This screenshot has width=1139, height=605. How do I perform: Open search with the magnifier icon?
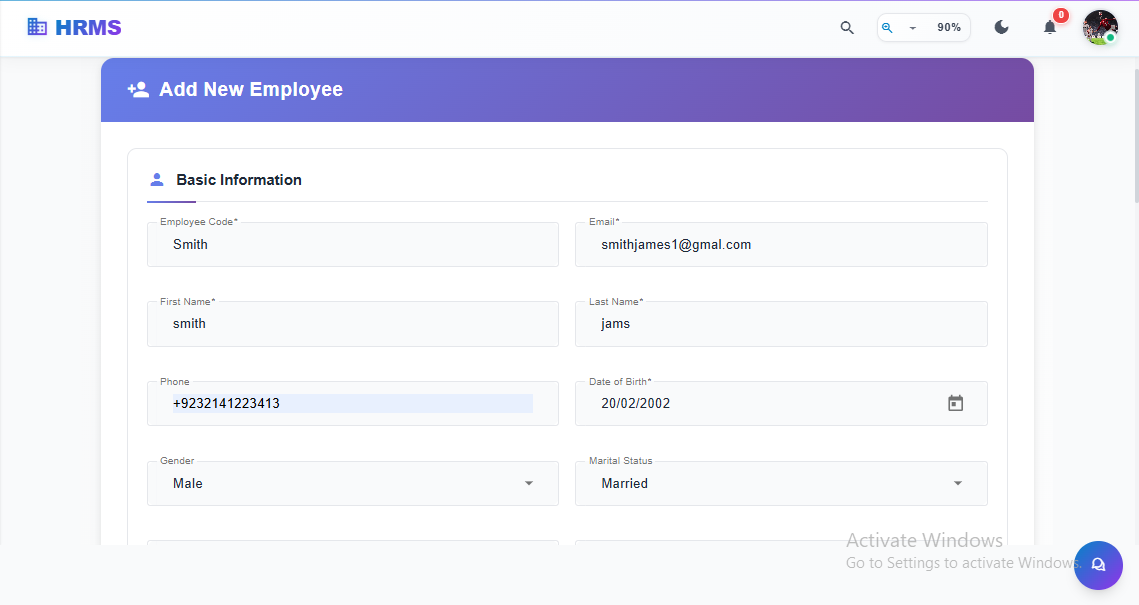click(x=847, y=28)
